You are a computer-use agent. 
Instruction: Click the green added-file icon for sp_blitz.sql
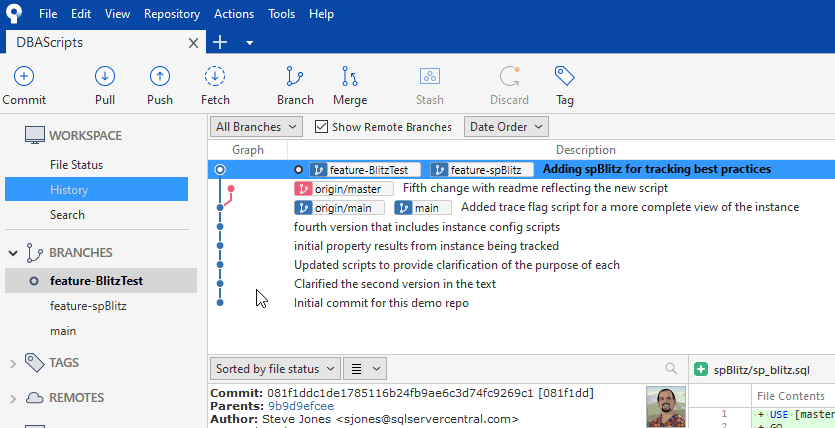click(x=701, y=369)
